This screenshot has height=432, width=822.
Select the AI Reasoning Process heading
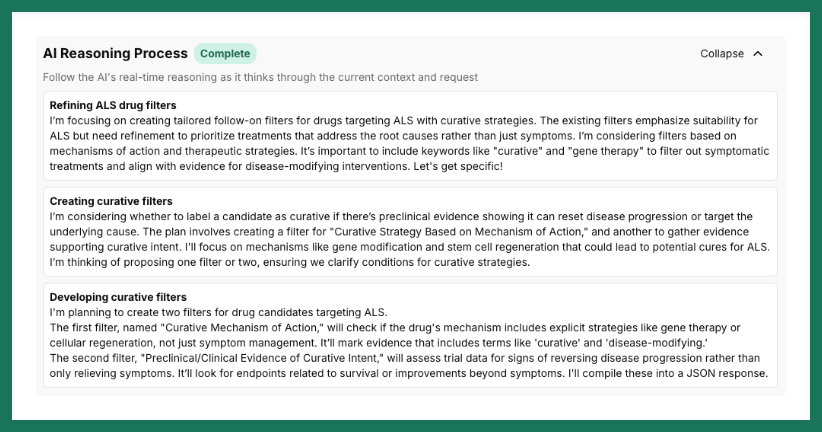click(x=115, y=53)
